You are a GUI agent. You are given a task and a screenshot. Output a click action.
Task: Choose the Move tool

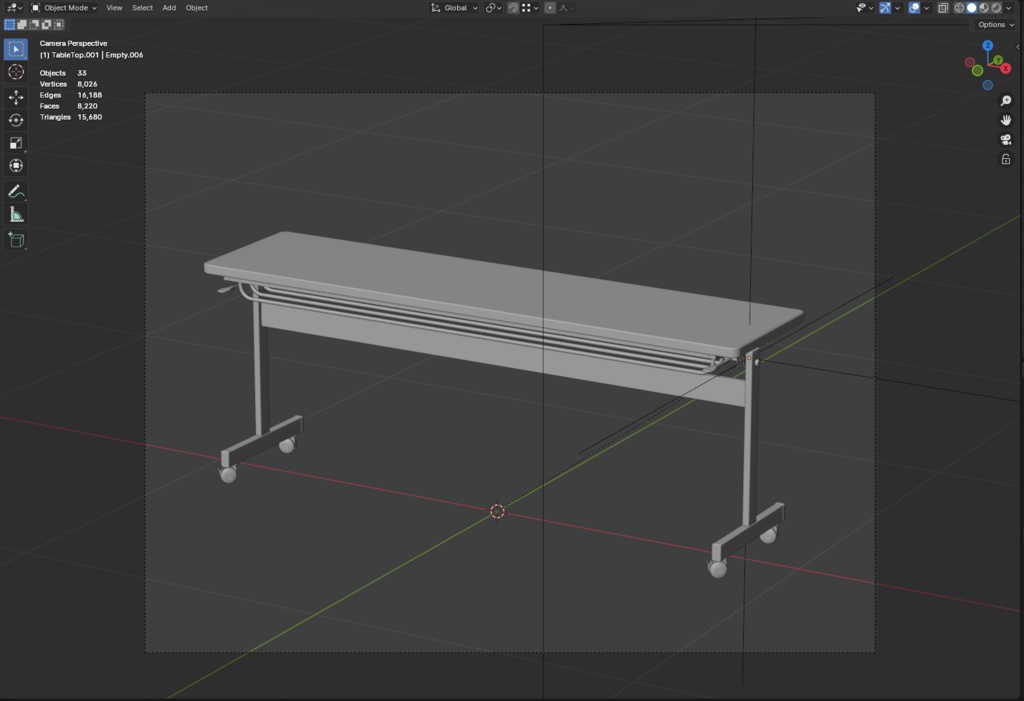16,97
